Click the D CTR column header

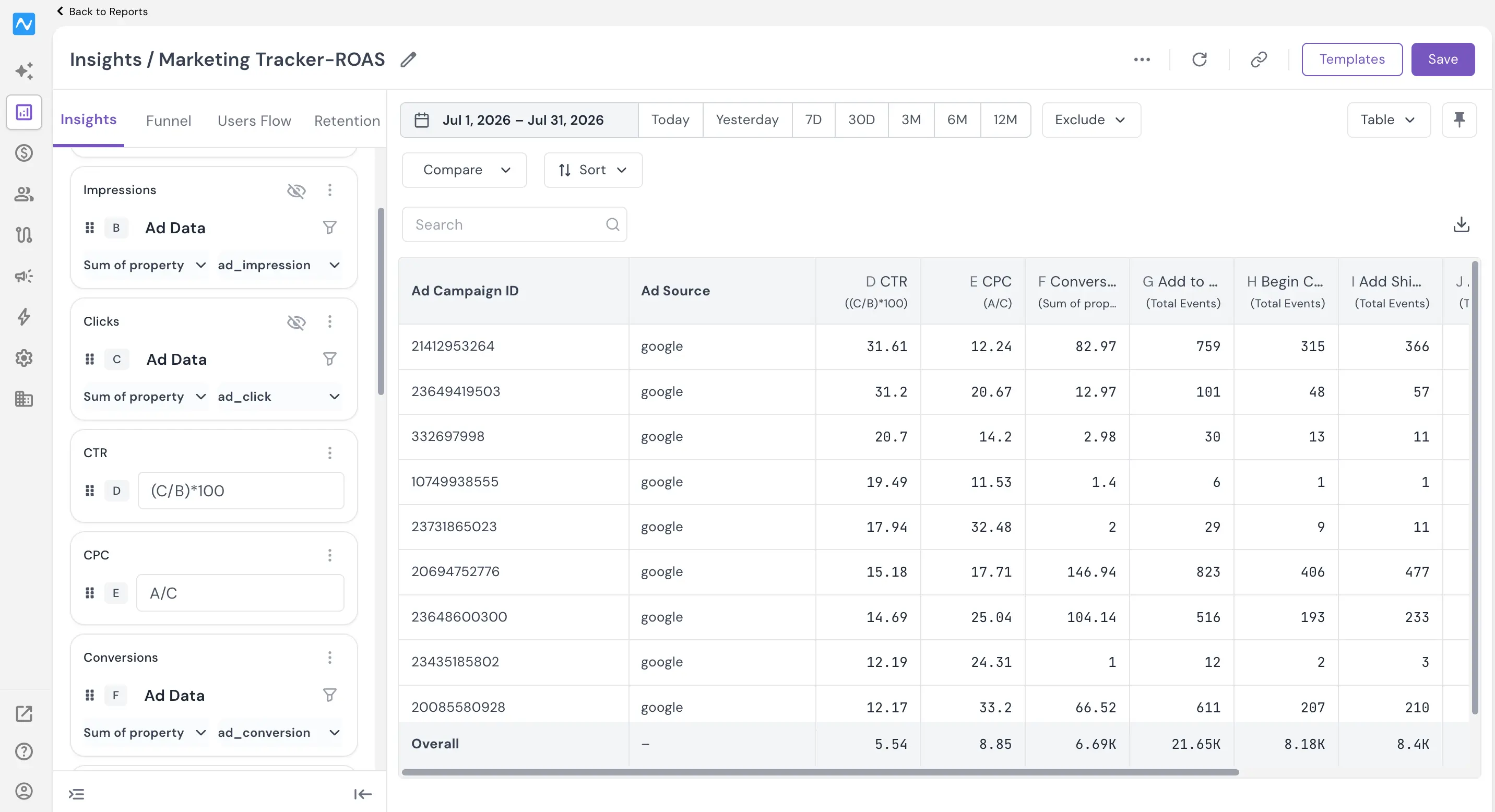[x=868, y=291]
